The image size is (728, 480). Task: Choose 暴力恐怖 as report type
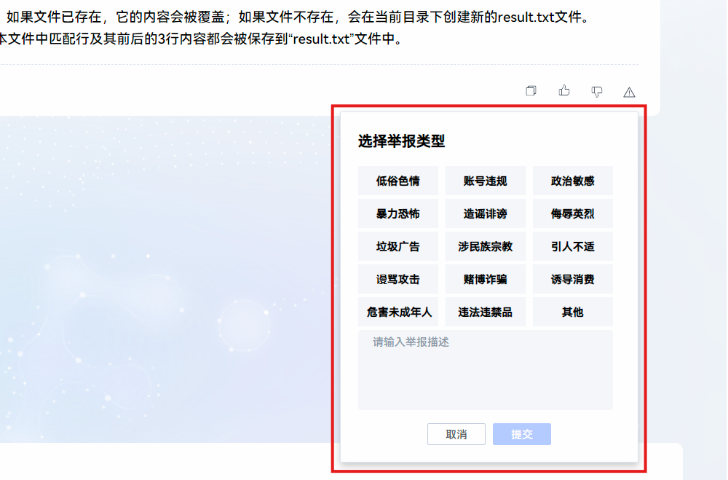pos(398,214)
